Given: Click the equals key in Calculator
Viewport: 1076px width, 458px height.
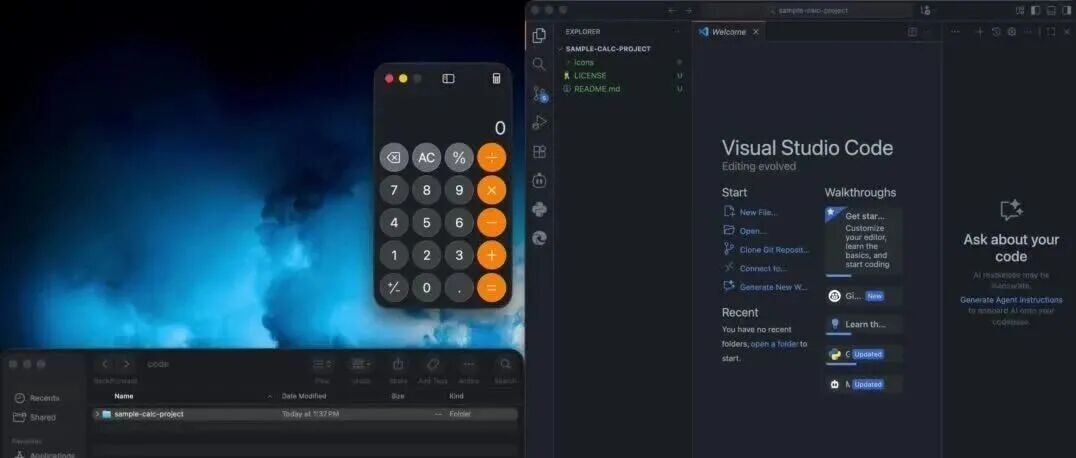Looking at the screenshot, I should (x=491, y=288).
